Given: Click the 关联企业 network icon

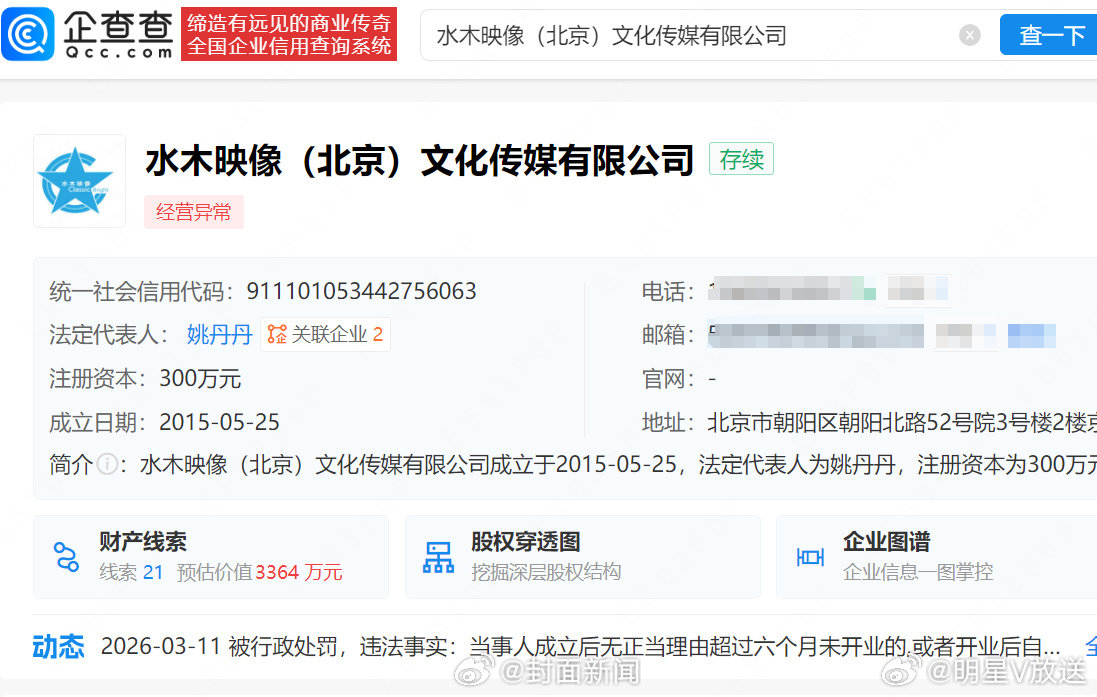Looking at the screenshot, I should tap(277, 335).
